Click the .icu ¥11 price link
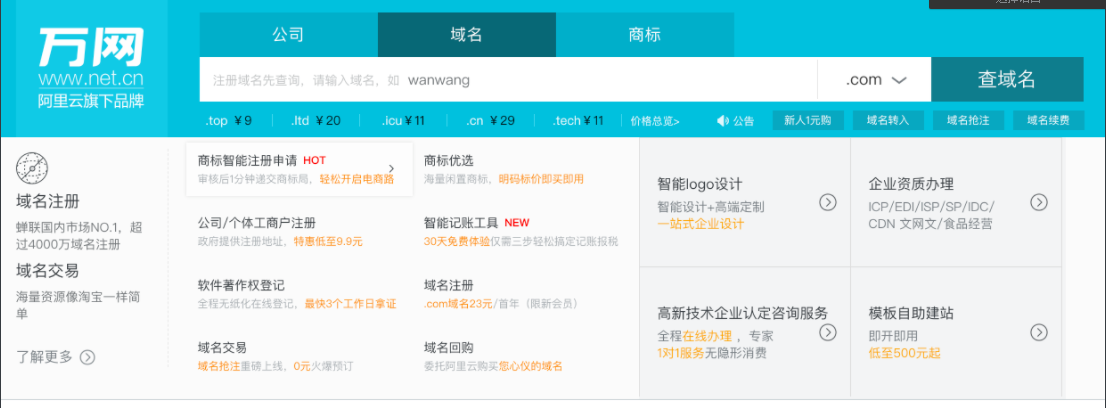 pyautogui.click(x=403, y=121)
